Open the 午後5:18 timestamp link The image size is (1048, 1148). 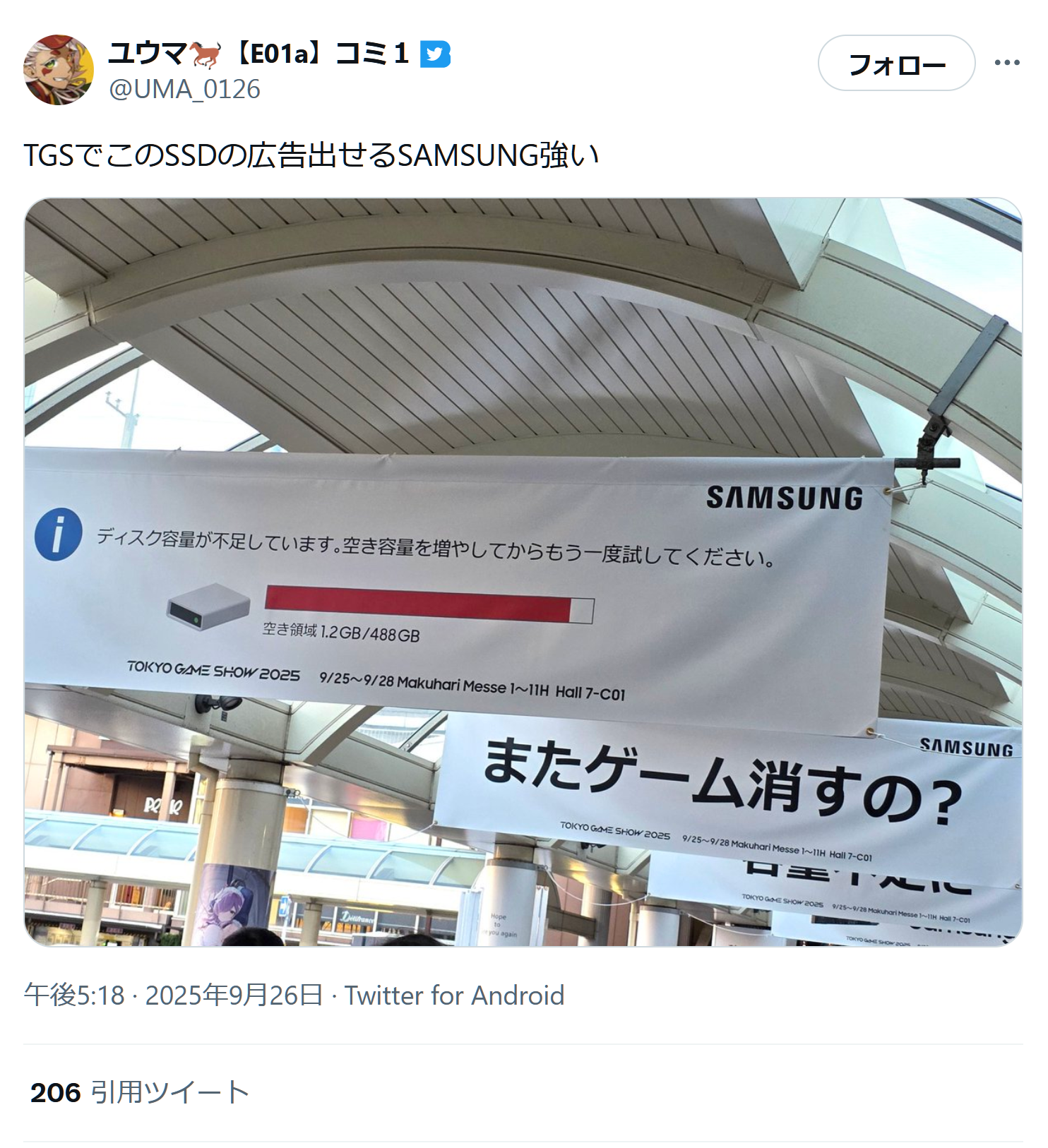tap(74, 995)
